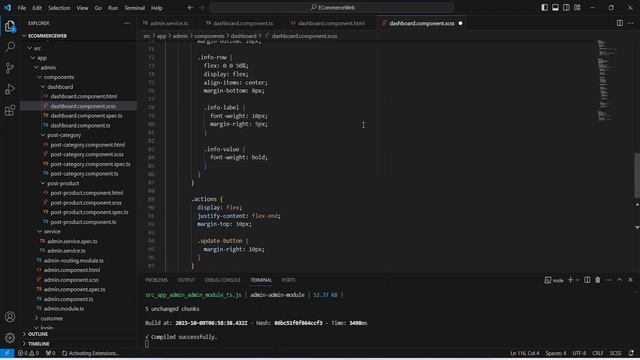
Task: Open the Manage settings gear
Action: [x=10, y=338]
